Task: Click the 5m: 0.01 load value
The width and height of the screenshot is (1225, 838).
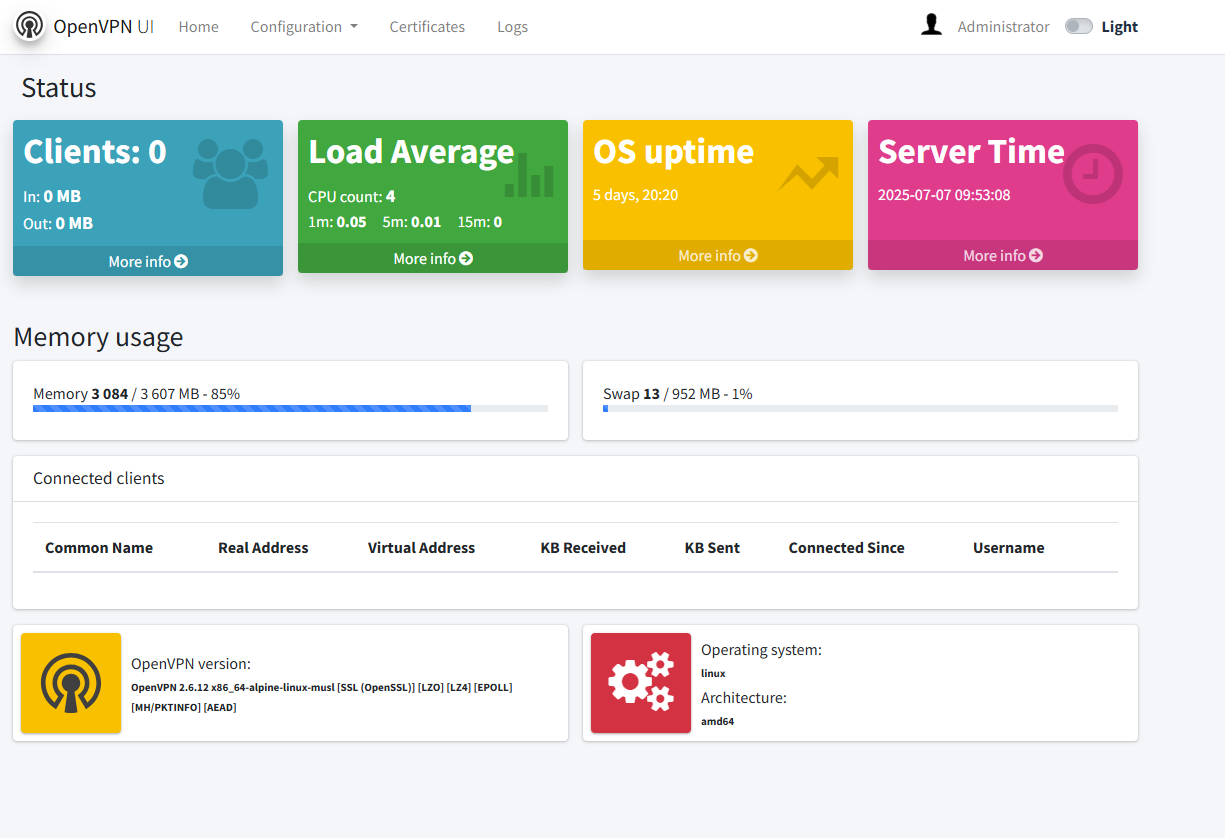Action: (x=412, y=222)
